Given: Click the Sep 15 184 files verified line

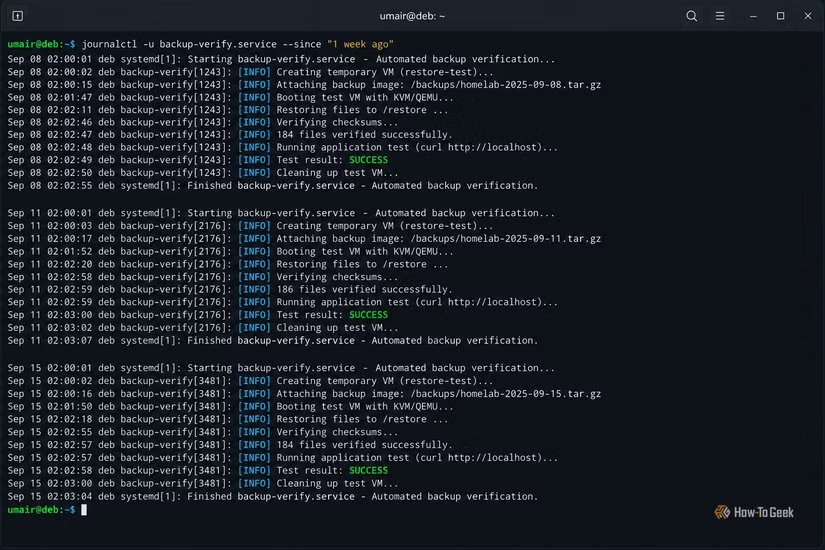Looking at the screenshot, I should [x=230, y=445].
